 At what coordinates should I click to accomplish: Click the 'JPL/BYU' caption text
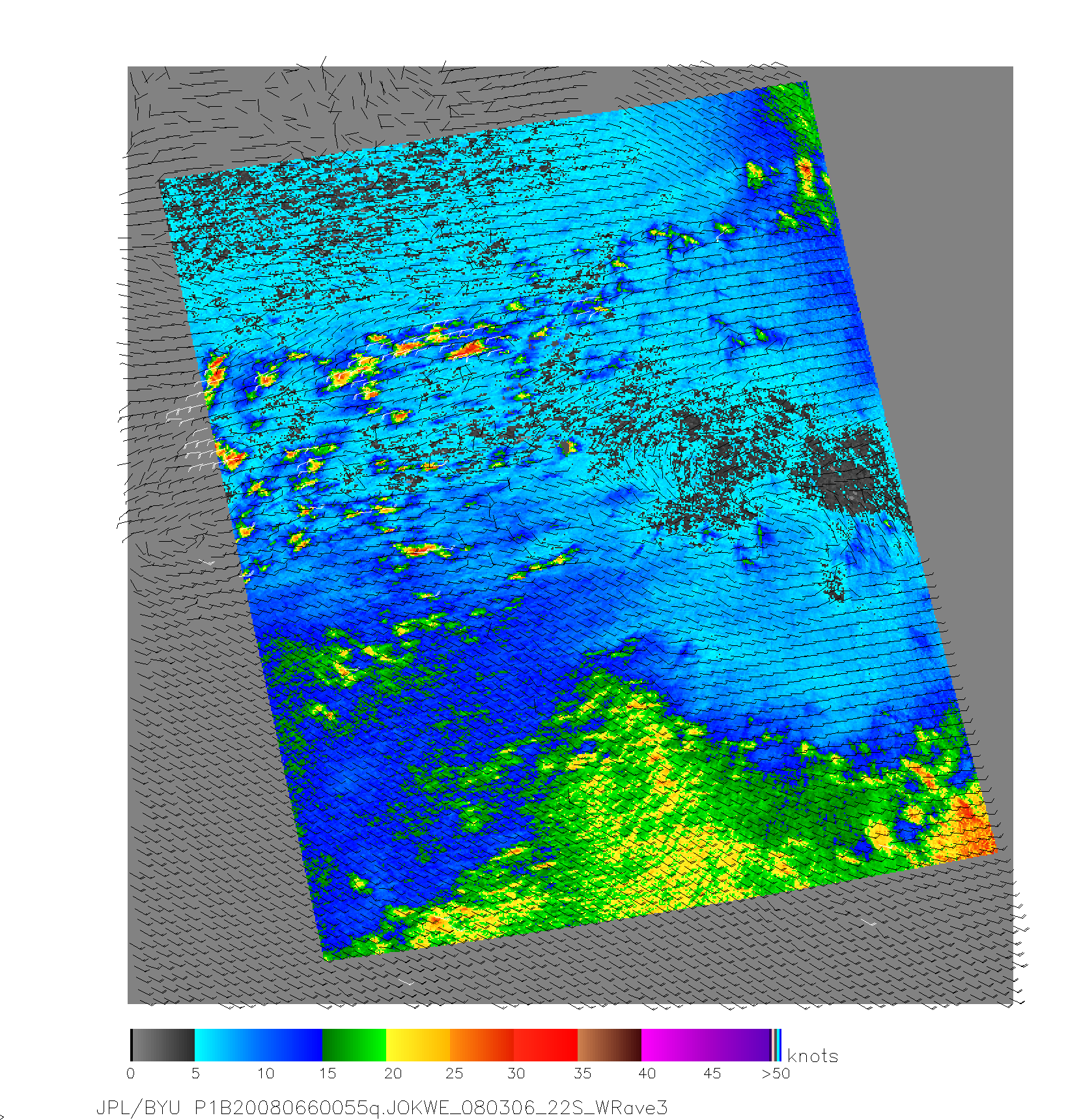pos(138,1108)
